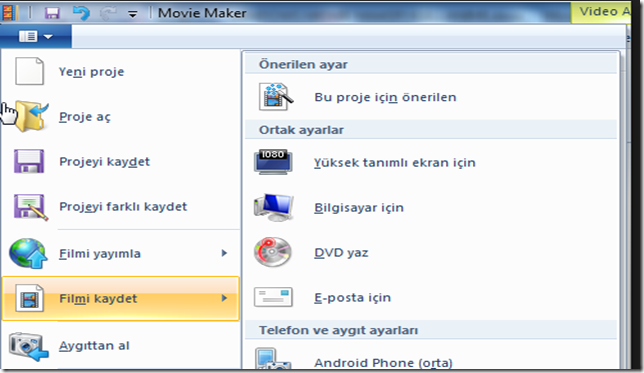Click the Telefon ve aygıt ayarları header

[x=431, y=330]
